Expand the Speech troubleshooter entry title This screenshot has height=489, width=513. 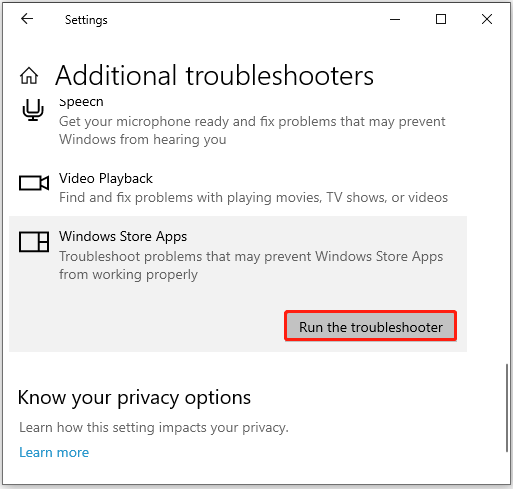point(81,102)
